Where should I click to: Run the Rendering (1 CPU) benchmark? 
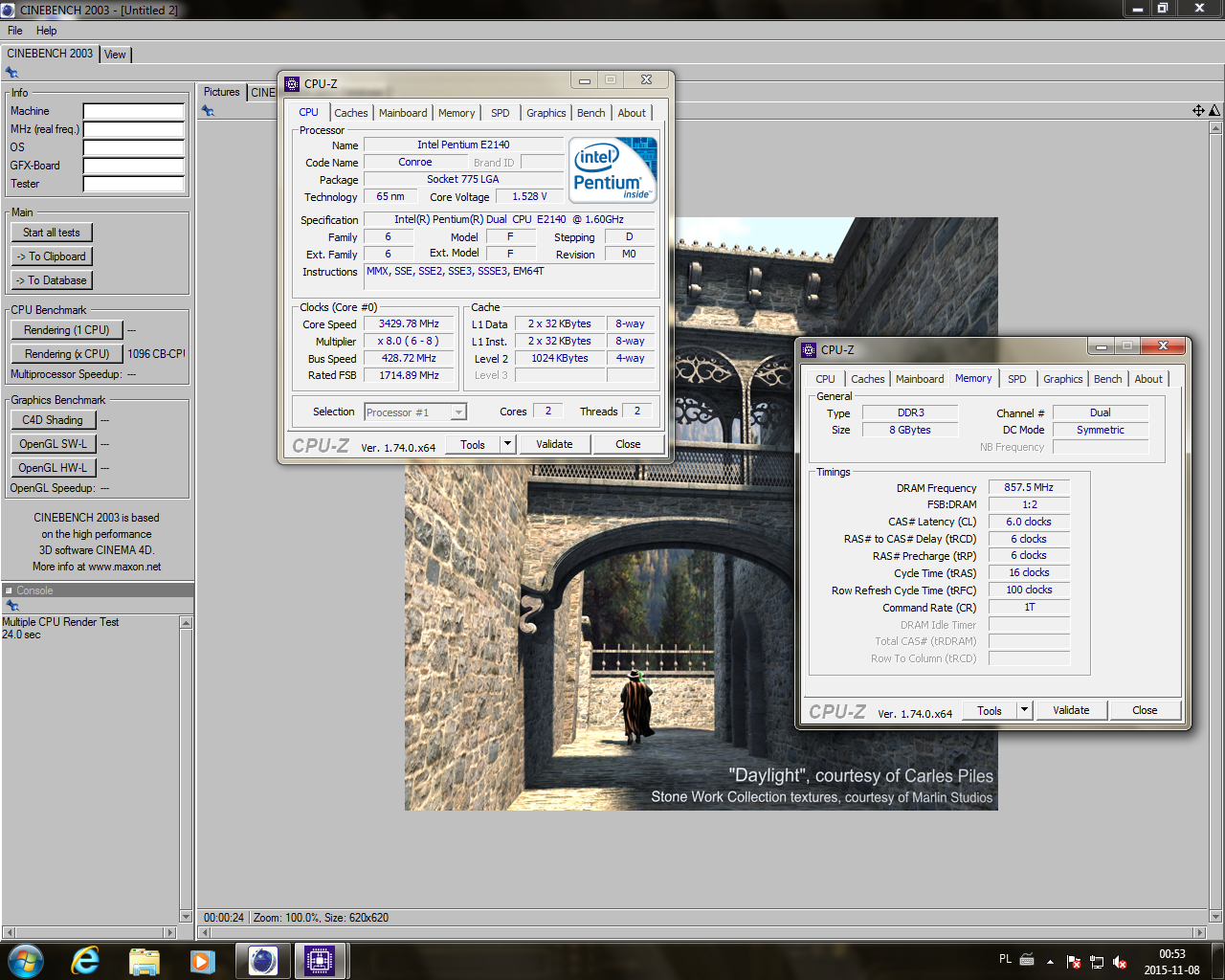pos(67,330)
